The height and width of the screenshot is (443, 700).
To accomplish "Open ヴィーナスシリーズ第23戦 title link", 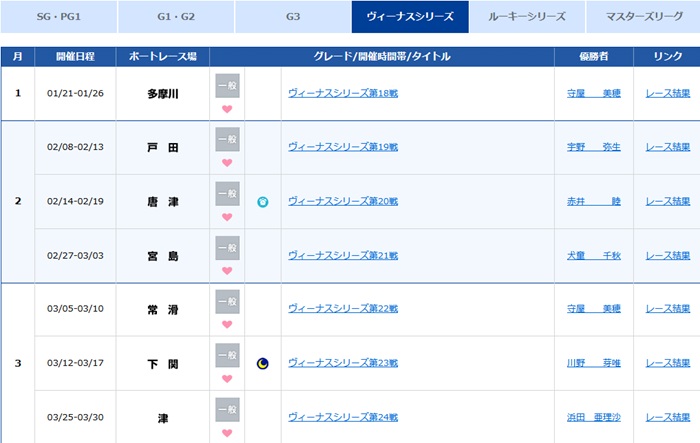I will (x=342, y=364).
